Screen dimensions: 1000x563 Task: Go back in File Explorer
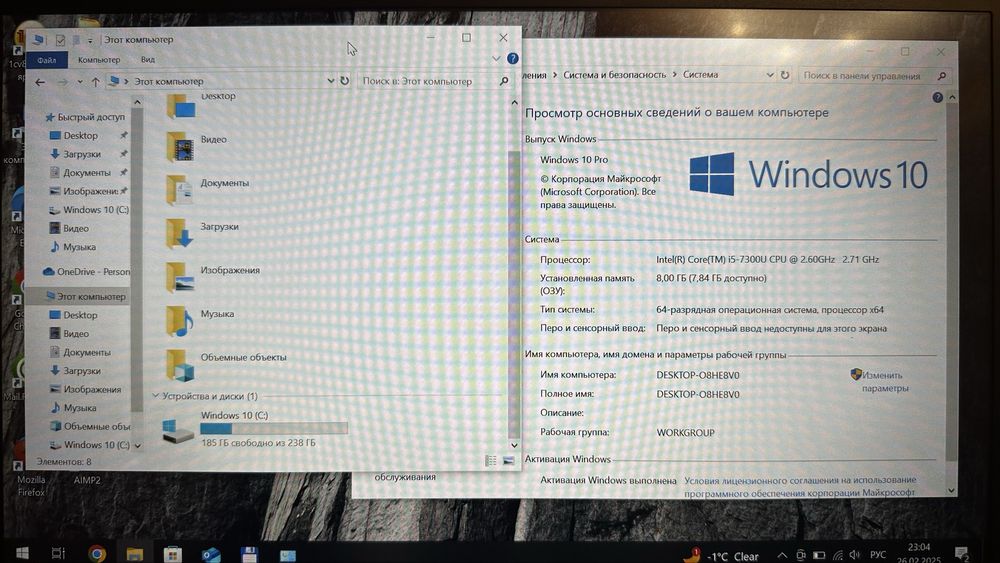(x=40, y=82)
